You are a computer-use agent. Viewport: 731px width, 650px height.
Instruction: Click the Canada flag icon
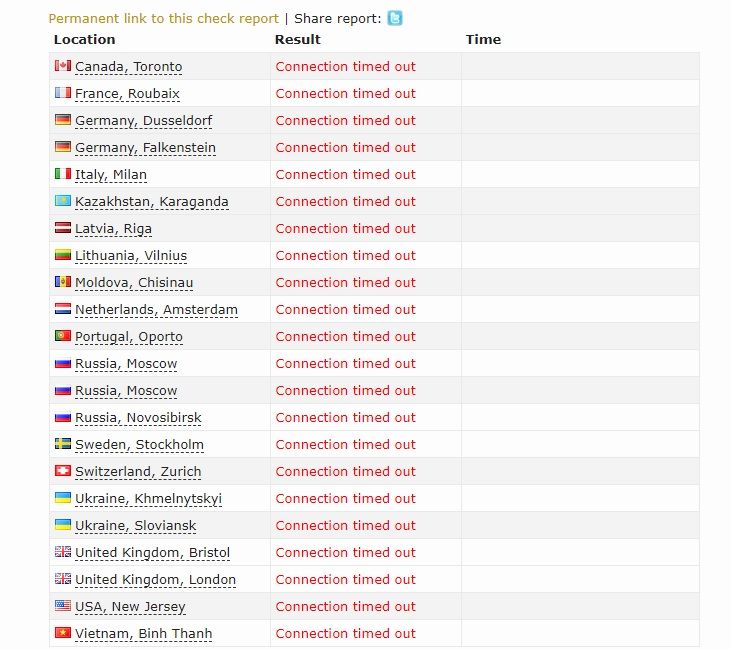[x=63, y=66]
